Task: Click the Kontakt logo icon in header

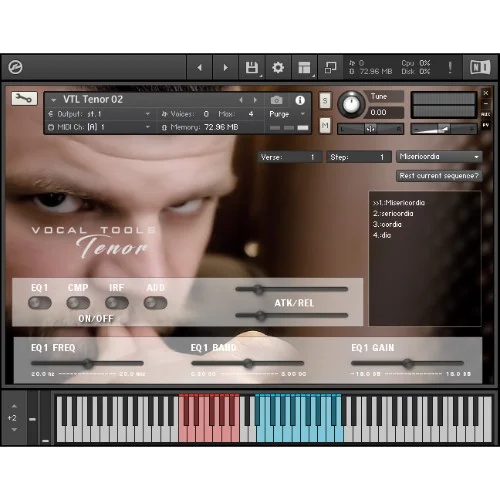Action: click(15, 67)
